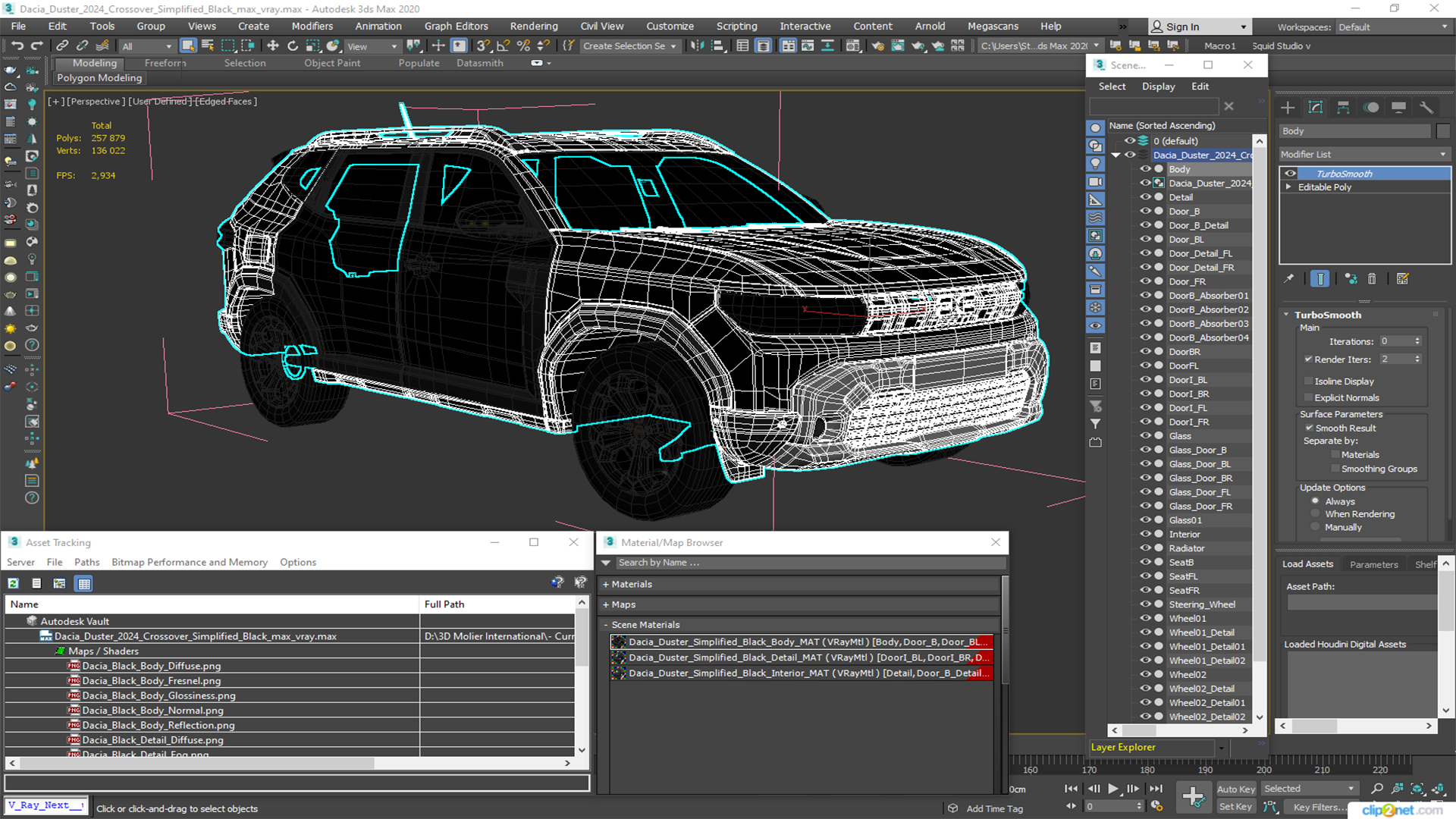This screenshot has height=819, width=1456.
Task: Open the Hierarchy command panel tab
Action: 1343,108
